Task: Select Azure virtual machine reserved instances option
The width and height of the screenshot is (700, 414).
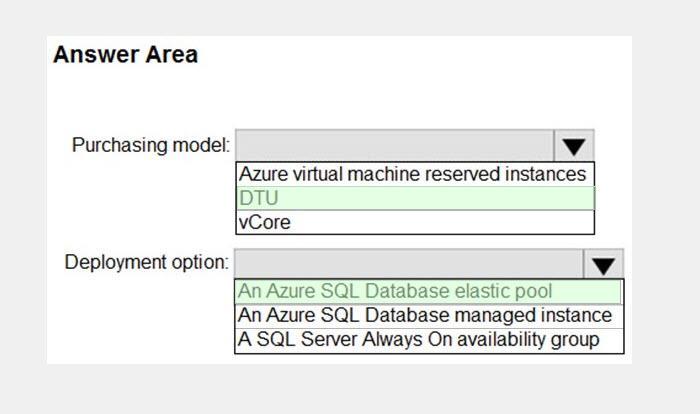Action: pos(415,174)
